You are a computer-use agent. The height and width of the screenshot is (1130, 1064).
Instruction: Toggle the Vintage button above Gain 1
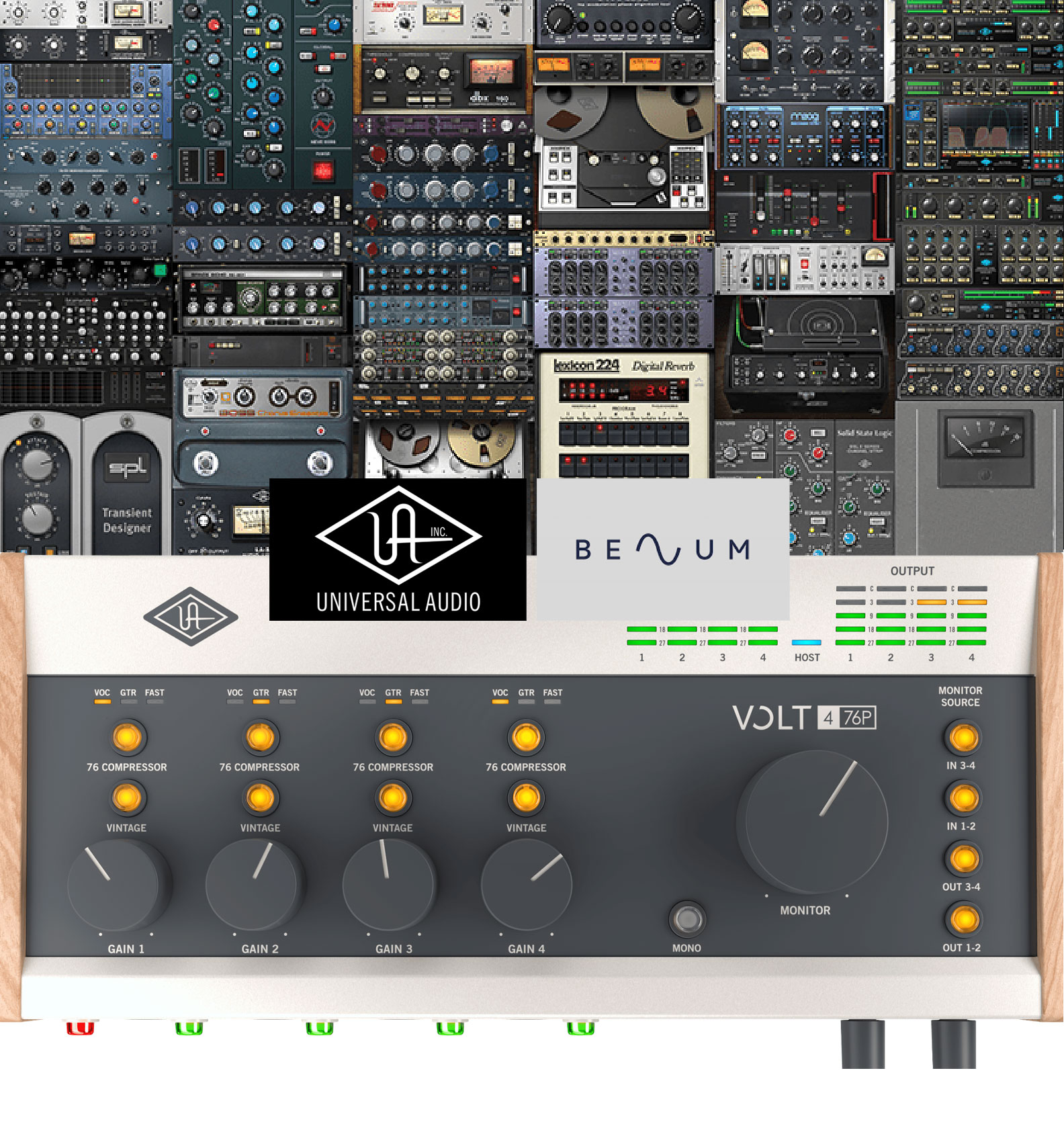(x=127, y=798)
